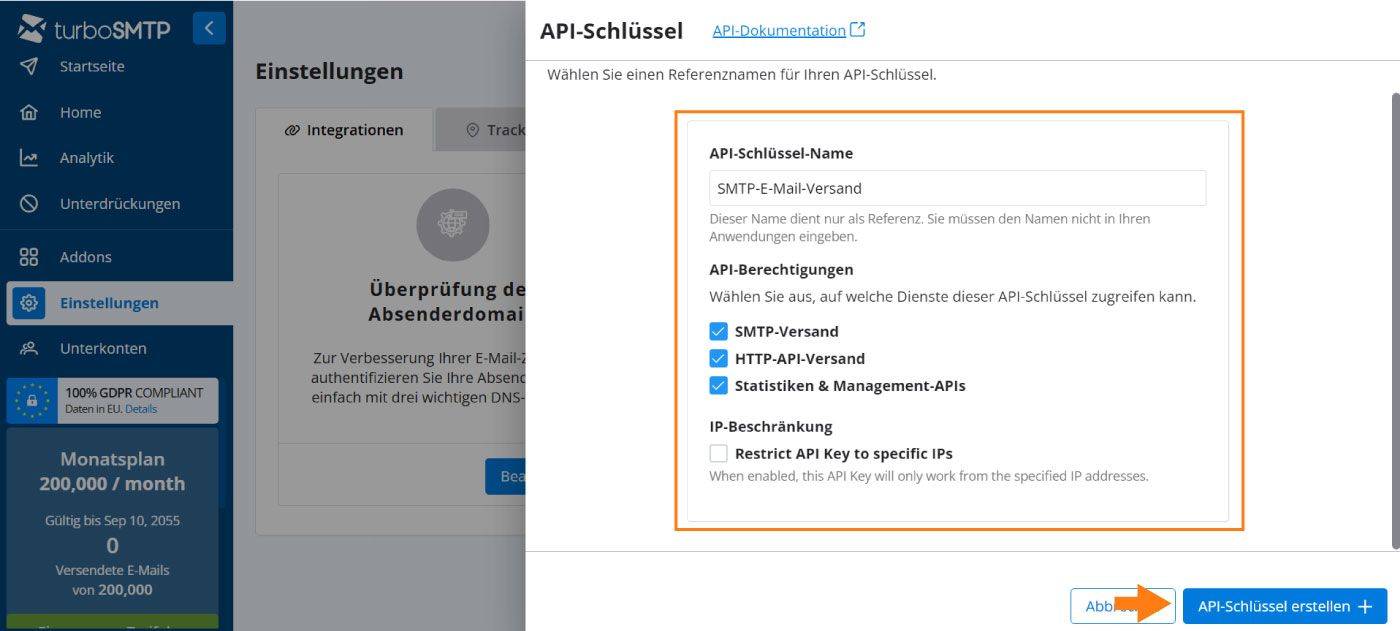
Task: Enable Restrict API Key to specific IPs
Action: [x=718, y=454]
